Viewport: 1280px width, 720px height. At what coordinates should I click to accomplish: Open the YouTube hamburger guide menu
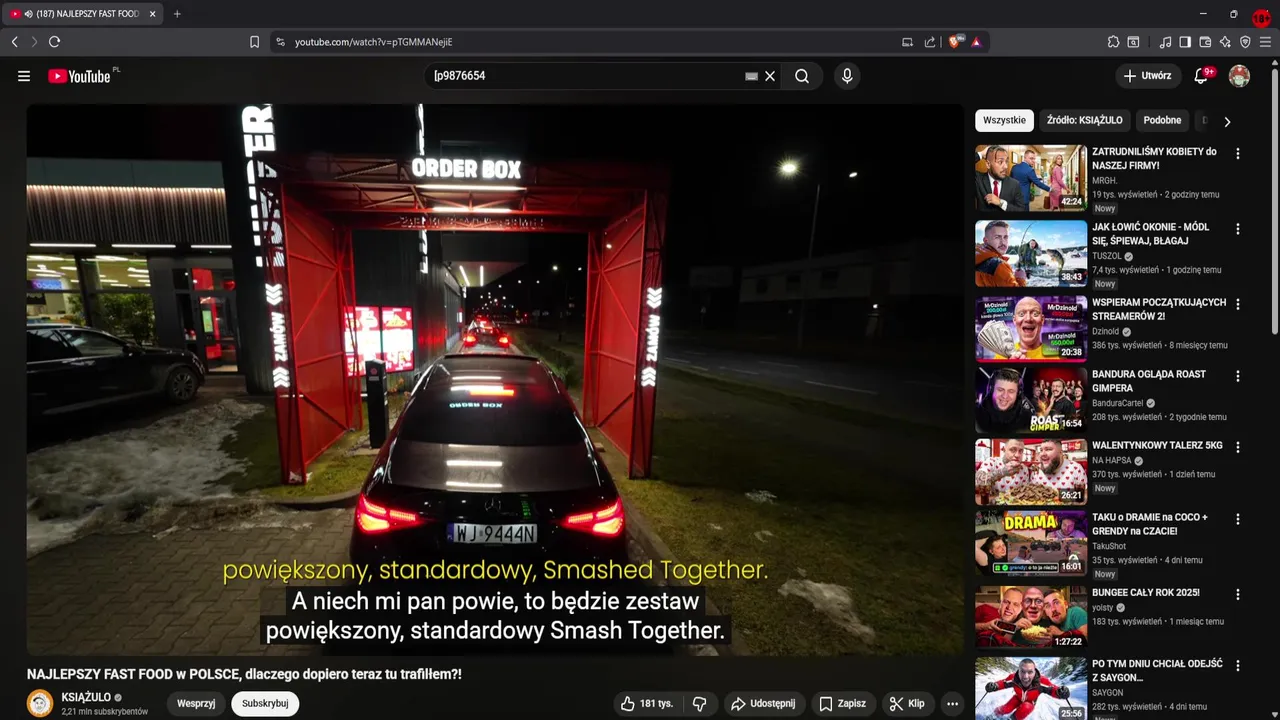24,76
